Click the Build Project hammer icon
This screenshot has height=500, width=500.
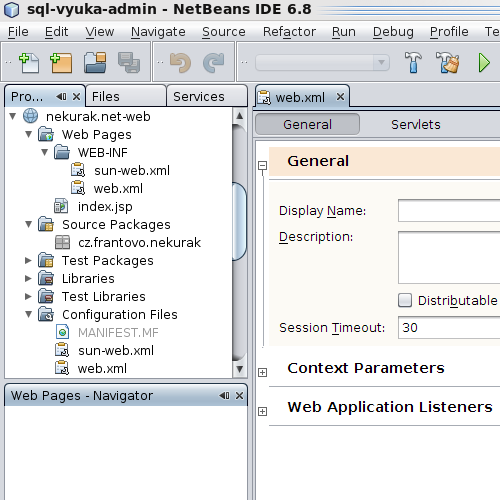pyautogui.click(x=413, y=62)
